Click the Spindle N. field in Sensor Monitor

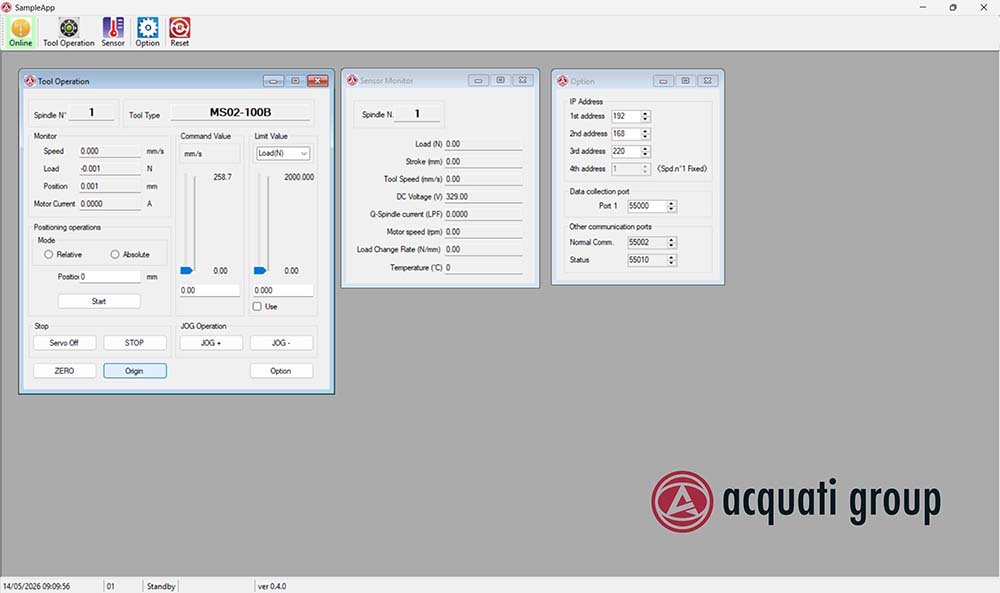tap(417, 114)
